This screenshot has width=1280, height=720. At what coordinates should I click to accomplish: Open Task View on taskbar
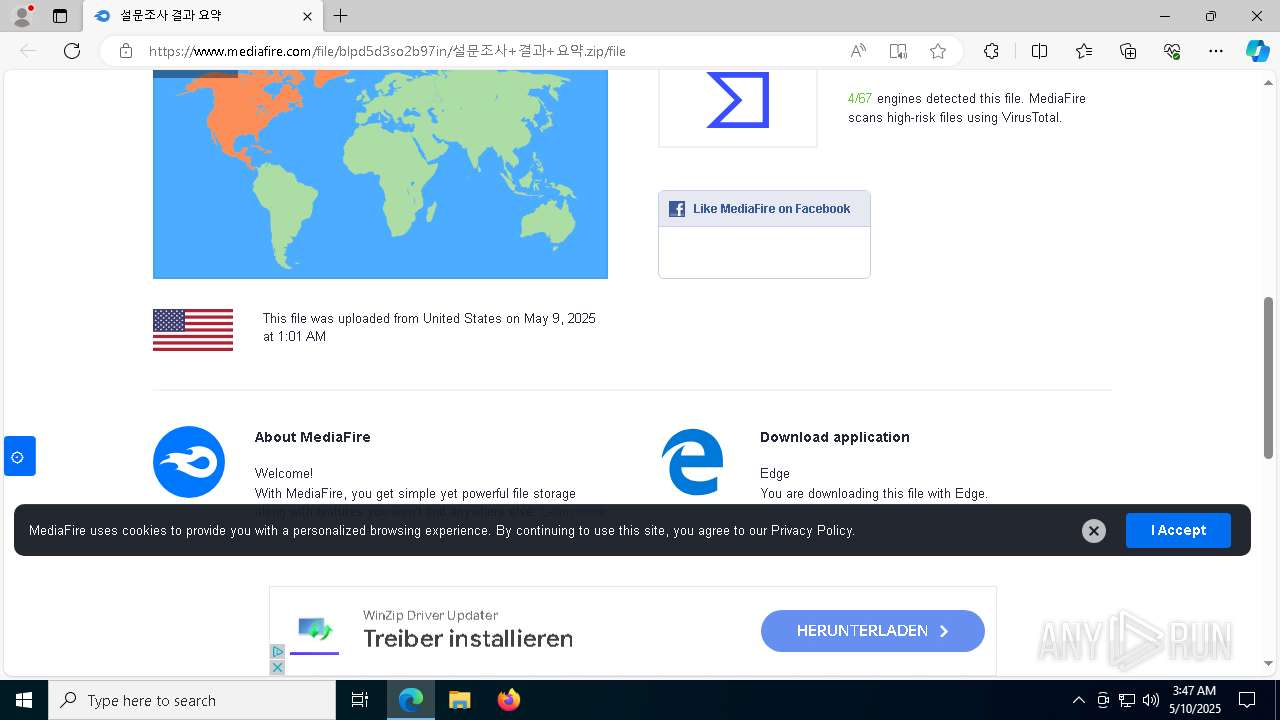[360, 700]
